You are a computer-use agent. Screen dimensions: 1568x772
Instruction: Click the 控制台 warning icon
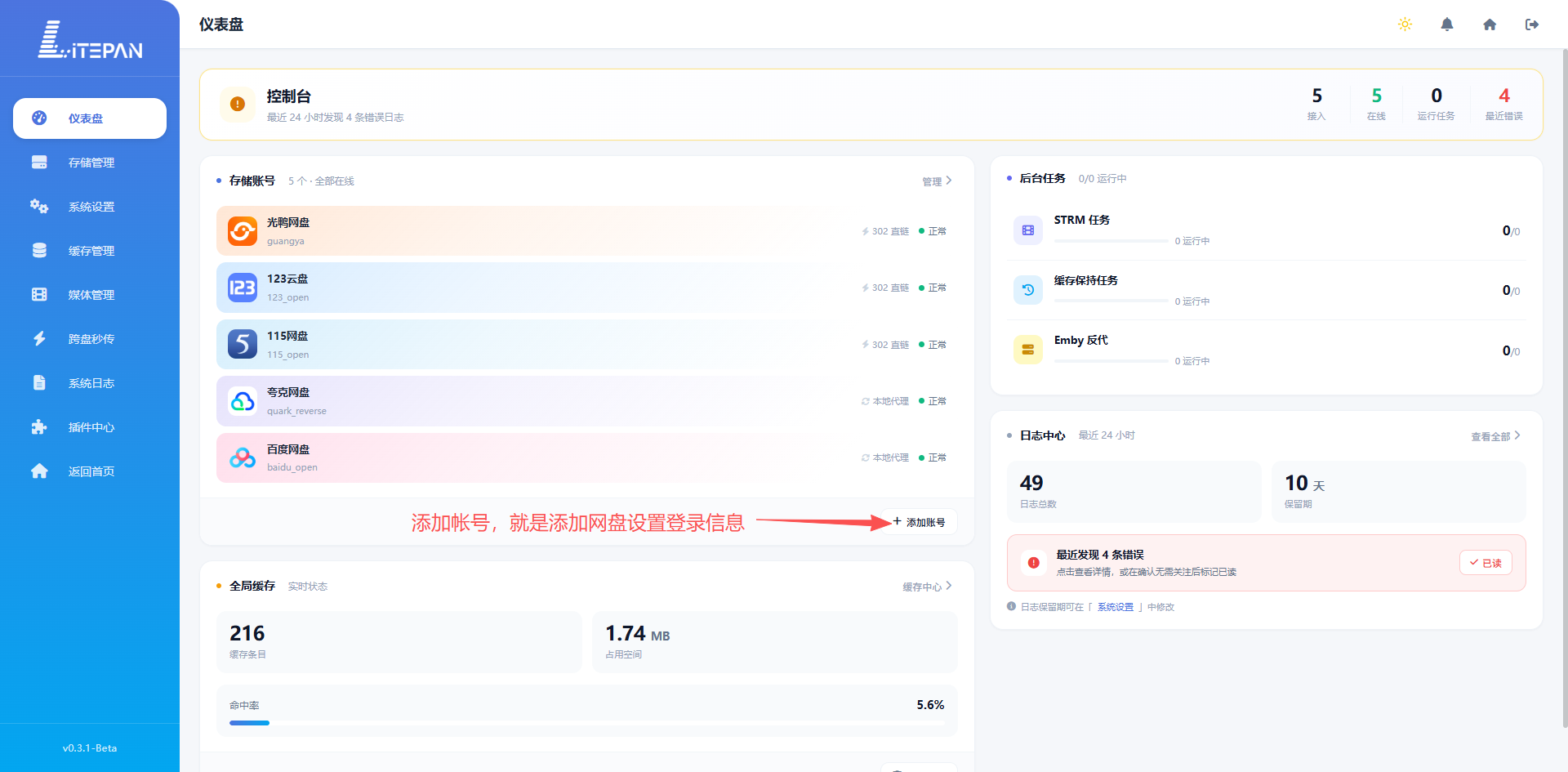click(238, 105)
